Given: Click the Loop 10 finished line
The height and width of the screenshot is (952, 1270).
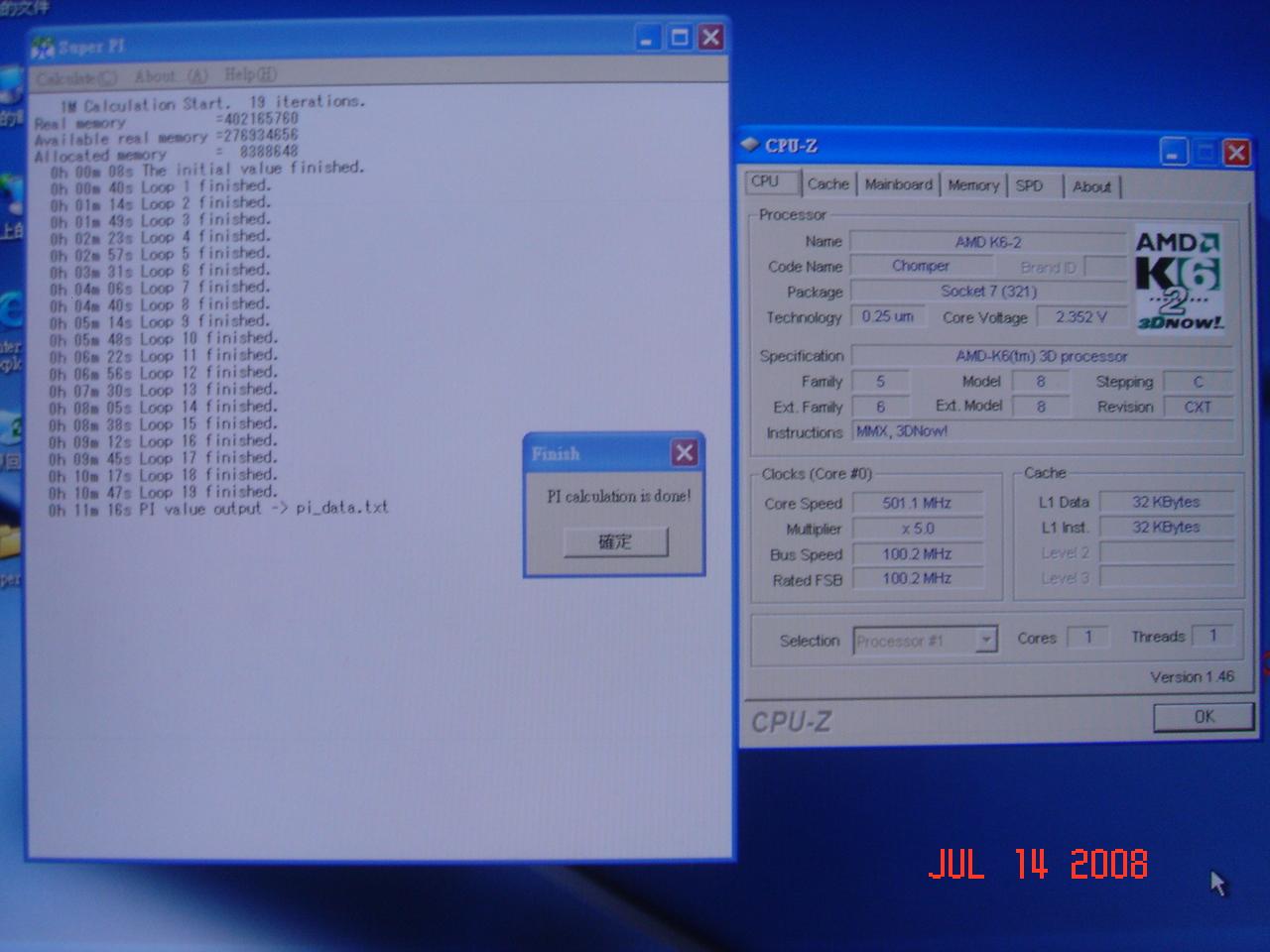Looking at the screenshot, I should tap(164, 339).
